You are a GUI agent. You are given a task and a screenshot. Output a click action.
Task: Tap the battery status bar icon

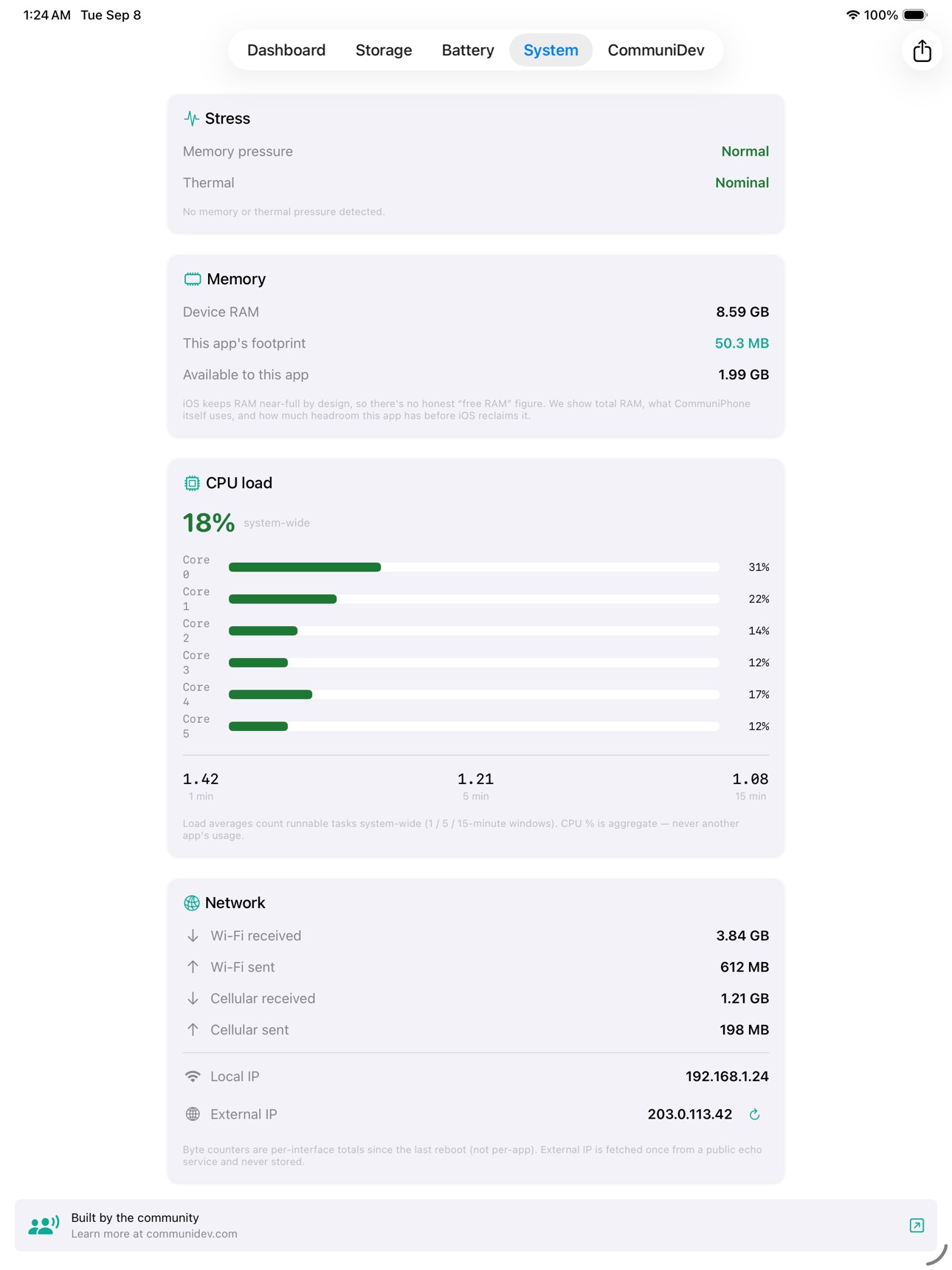(x=915, y=15)
